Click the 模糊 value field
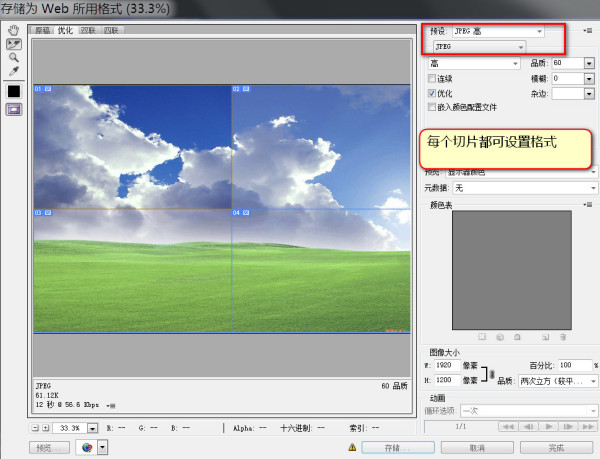Image resolution: width=600 pixels, height=459 pixels. (x=567, y=78)
